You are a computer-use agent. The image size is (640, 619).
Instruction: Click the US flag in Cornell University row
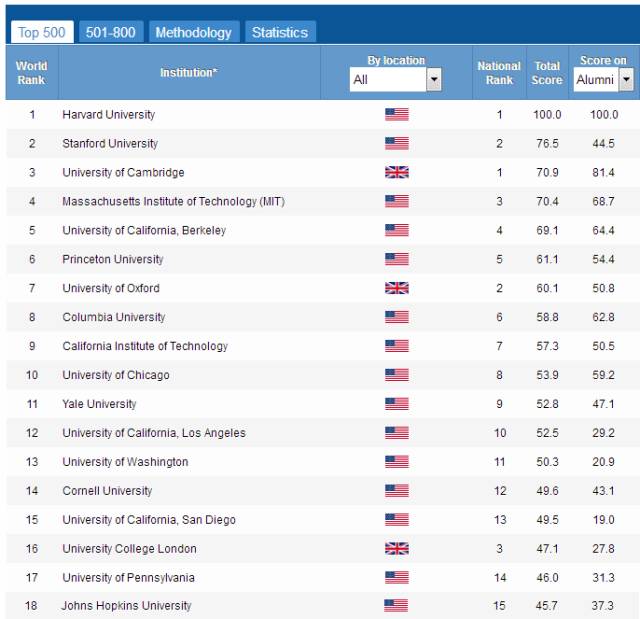[x=397, y=491]
